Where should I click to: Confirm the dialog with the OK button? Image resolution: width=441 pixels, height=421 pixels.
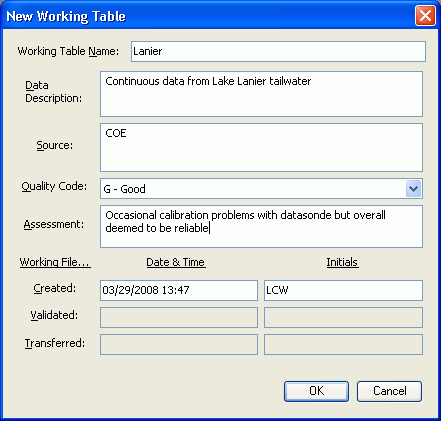click(x=316, y=391)
